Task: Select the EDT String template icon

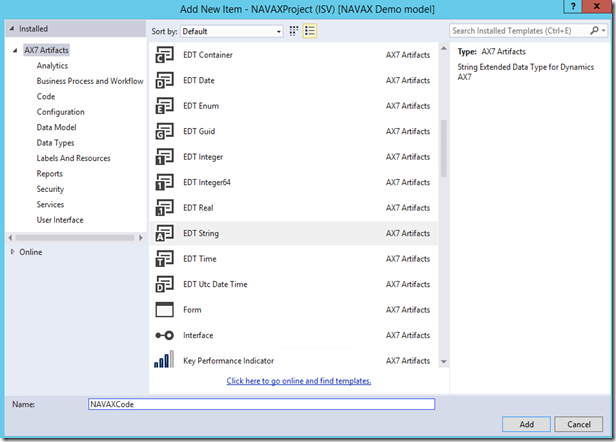Action: [x=164, y=233]
